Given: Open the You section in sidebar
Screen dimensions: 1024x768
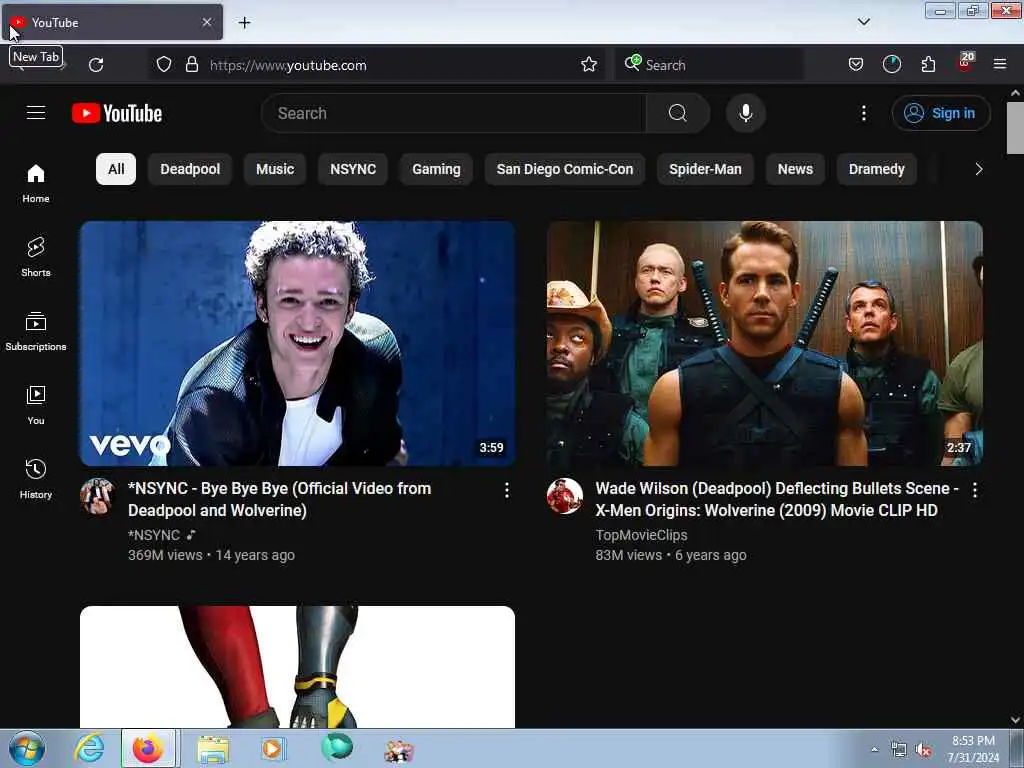Looking at the screenshot, I should pyautogui.click(x=36, y=405).
